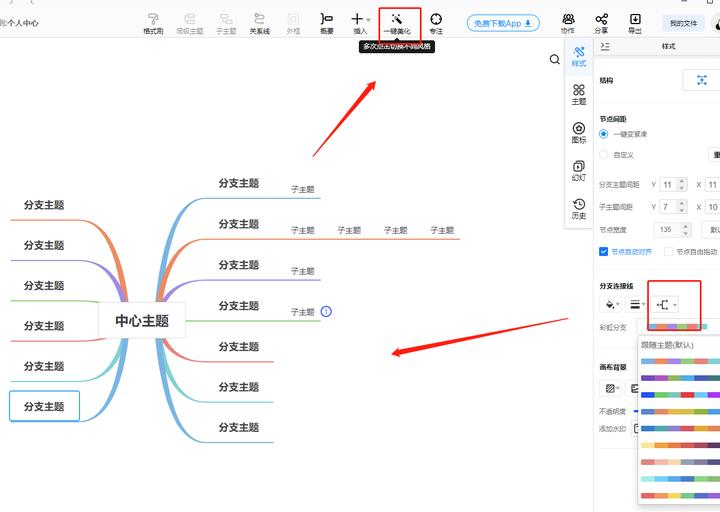The width and height of the screenshot is (720, 512).
Task: Open branch connector shape dropdown
Action: [x=665, y=304]
